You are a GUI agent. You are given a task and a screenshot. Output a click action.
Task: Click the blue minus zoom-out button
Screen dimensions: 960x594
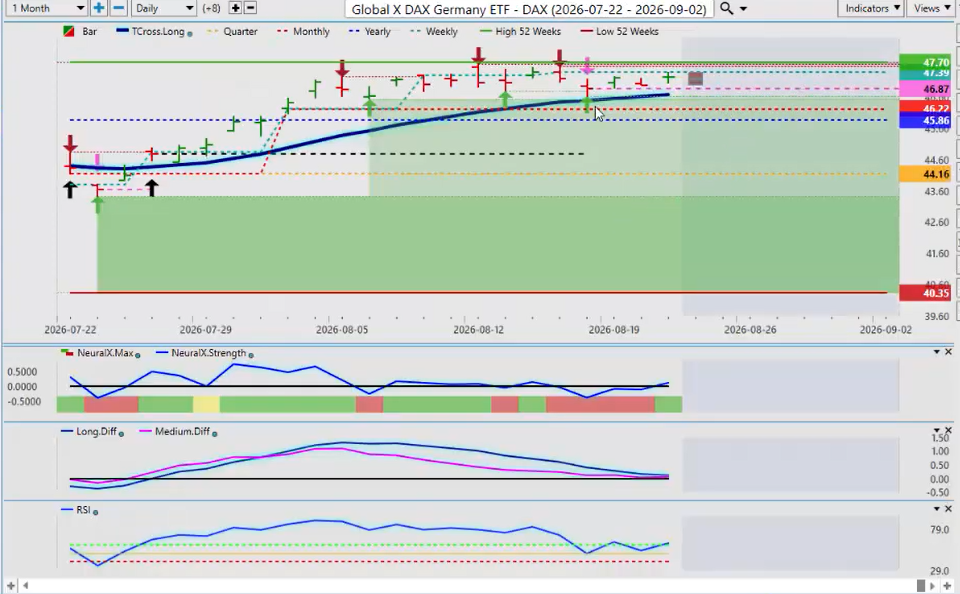pos(119,8)
